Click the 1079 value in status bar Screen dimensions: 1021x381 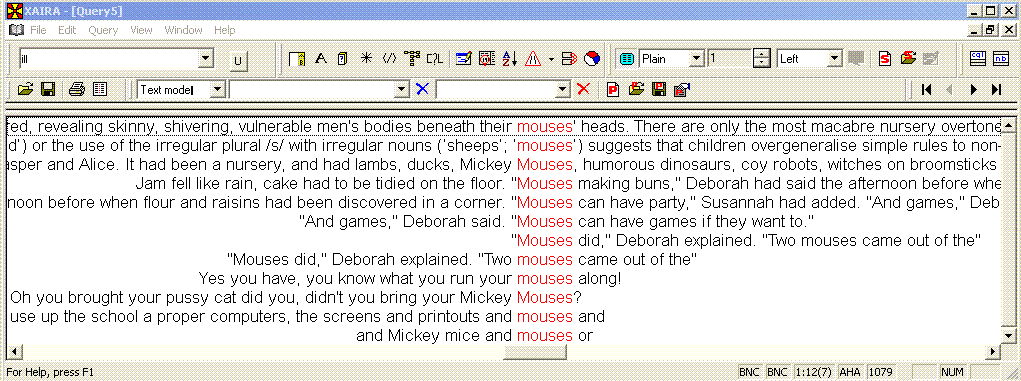[x=880, y=372]
